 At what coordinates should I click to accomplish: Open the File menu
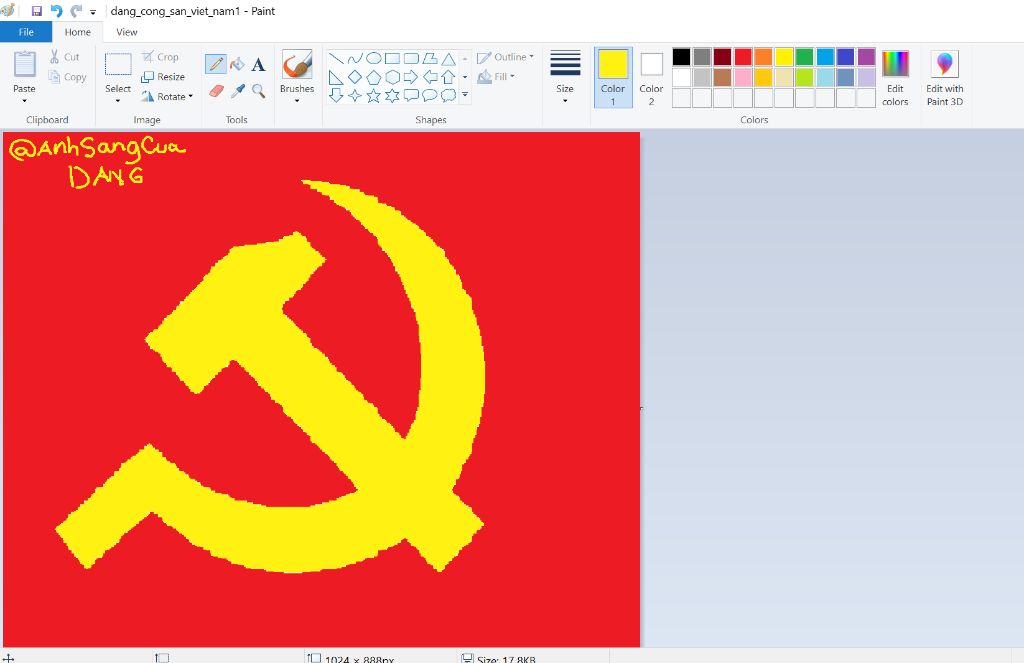pyautogui.click(x=26, y=32)
